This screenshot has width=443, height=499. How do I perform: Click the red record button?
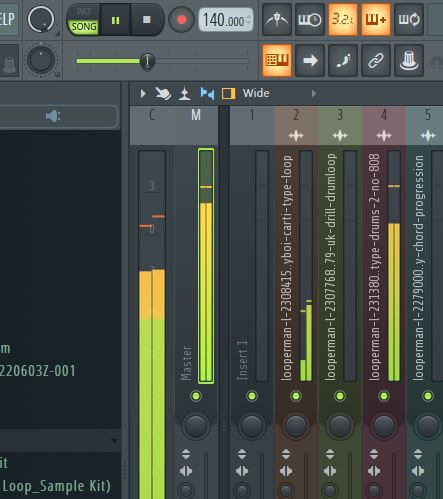tap(181, 20)
